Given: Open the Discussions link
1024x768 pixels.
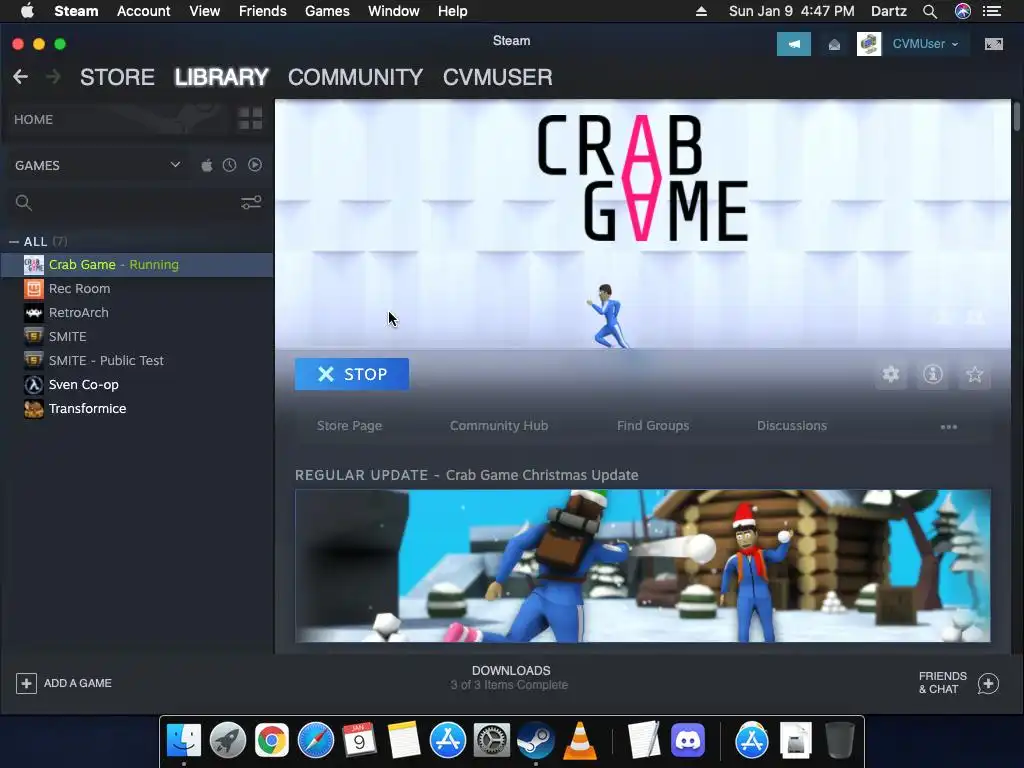Looking at the screenshot, I should coord(792,426).
